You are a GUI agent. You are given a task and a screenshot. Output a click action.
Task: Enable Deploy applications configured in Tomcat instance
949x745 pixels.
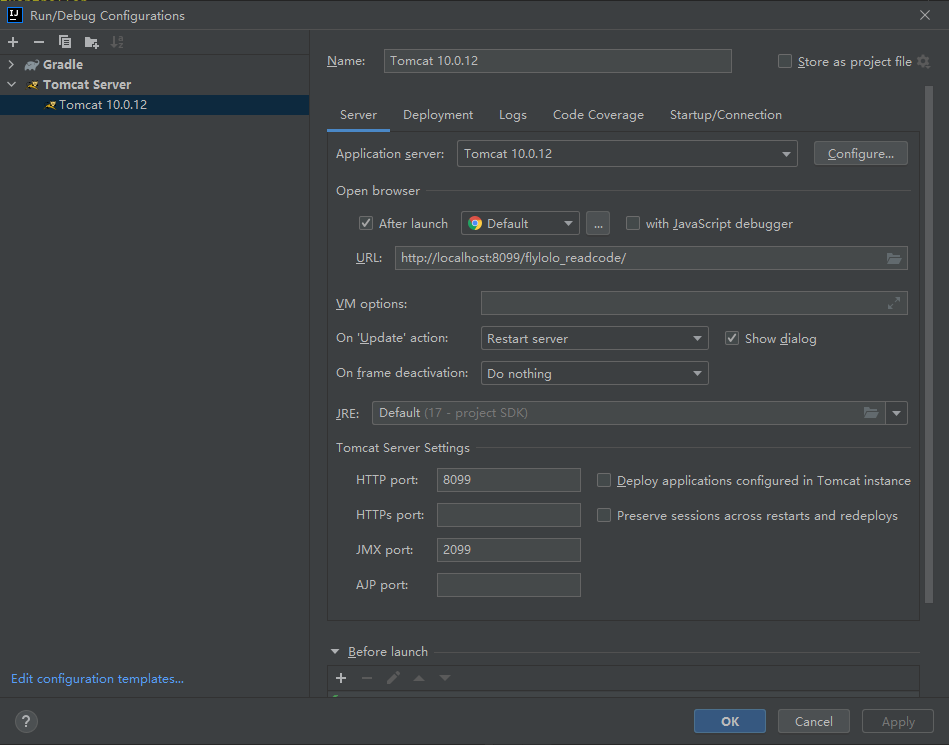[603, 481]
